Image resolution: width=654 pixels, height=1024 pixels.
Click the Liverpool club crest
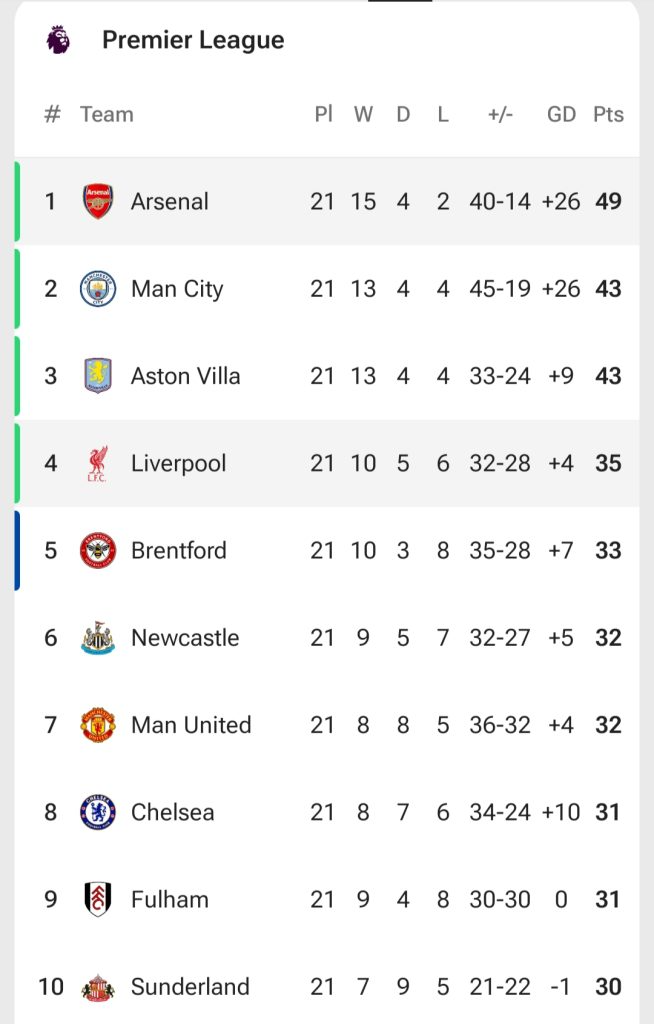coord(98,463)
